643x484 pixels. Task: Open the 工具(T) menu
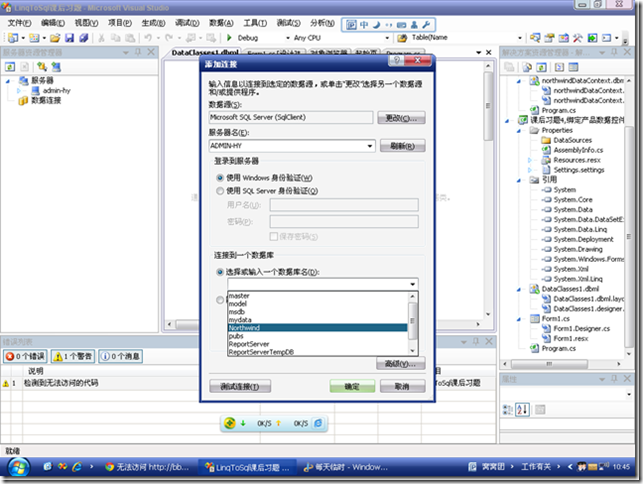pyautogui.click(x=255, y=23)
